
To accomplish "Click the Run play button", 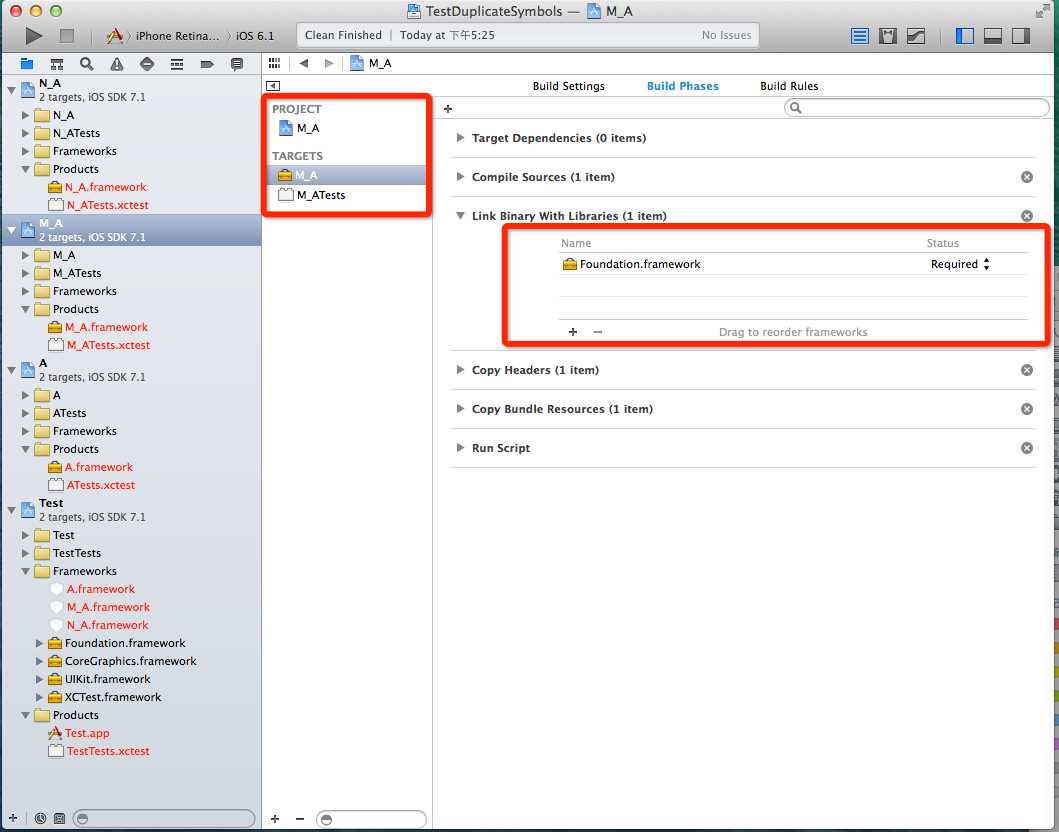I will 33,35.
